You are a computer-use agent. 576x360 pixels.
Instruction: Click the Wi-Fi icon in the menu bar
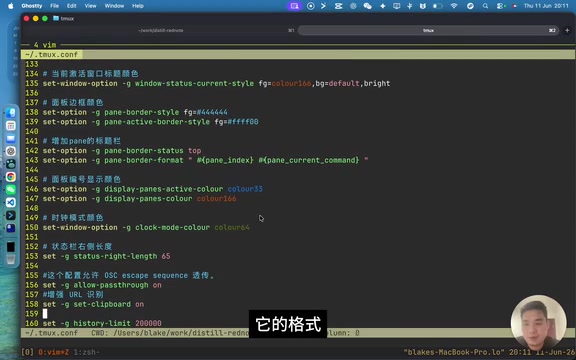(454, 6)
